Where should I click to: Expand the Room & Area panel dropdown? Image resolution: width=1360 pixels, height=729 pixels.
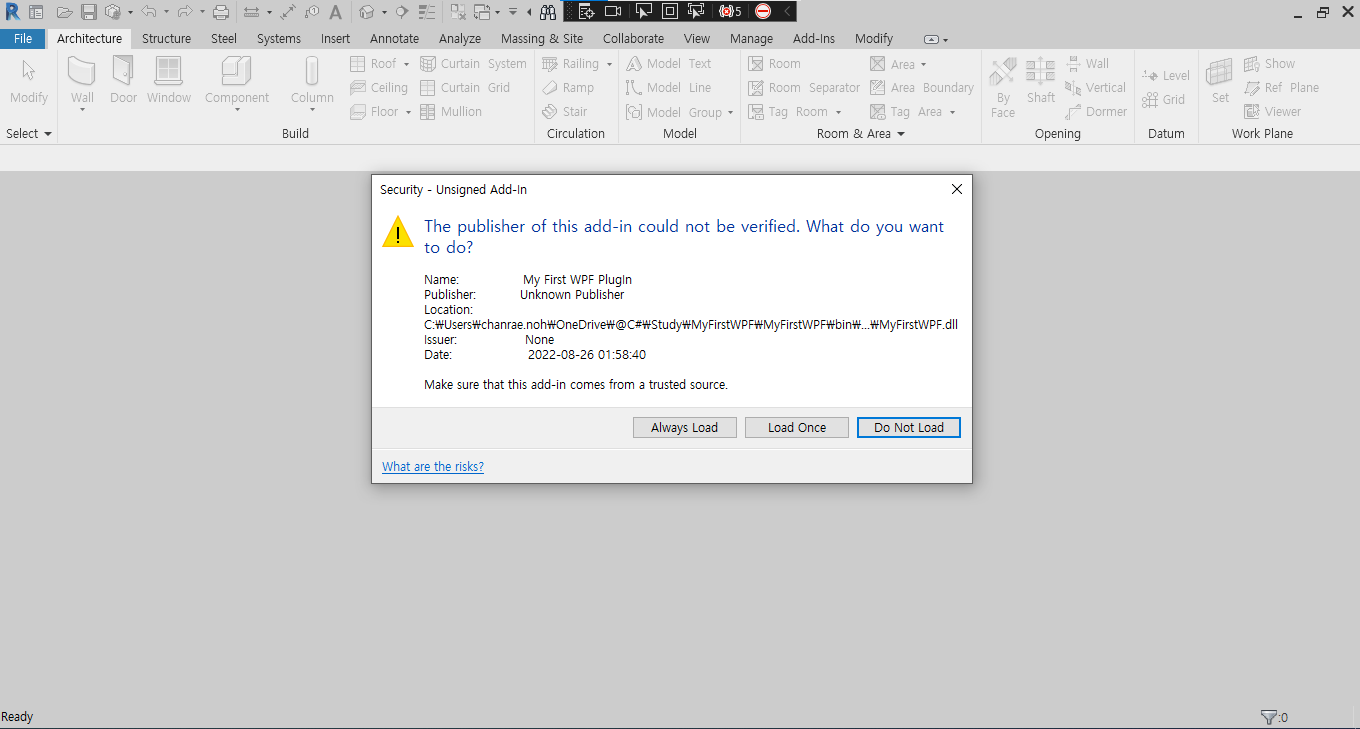[x=900, y=134]
